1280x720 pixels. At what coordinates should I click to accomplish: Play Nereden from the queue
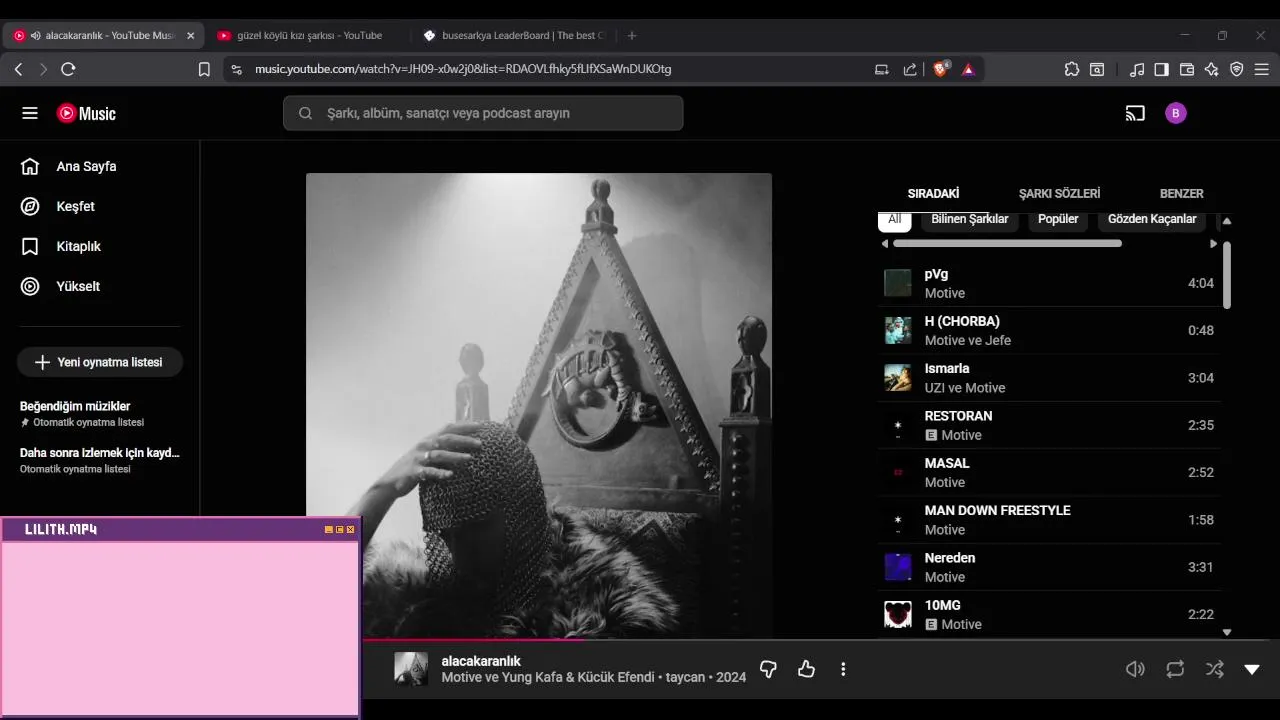point(1049,567)
